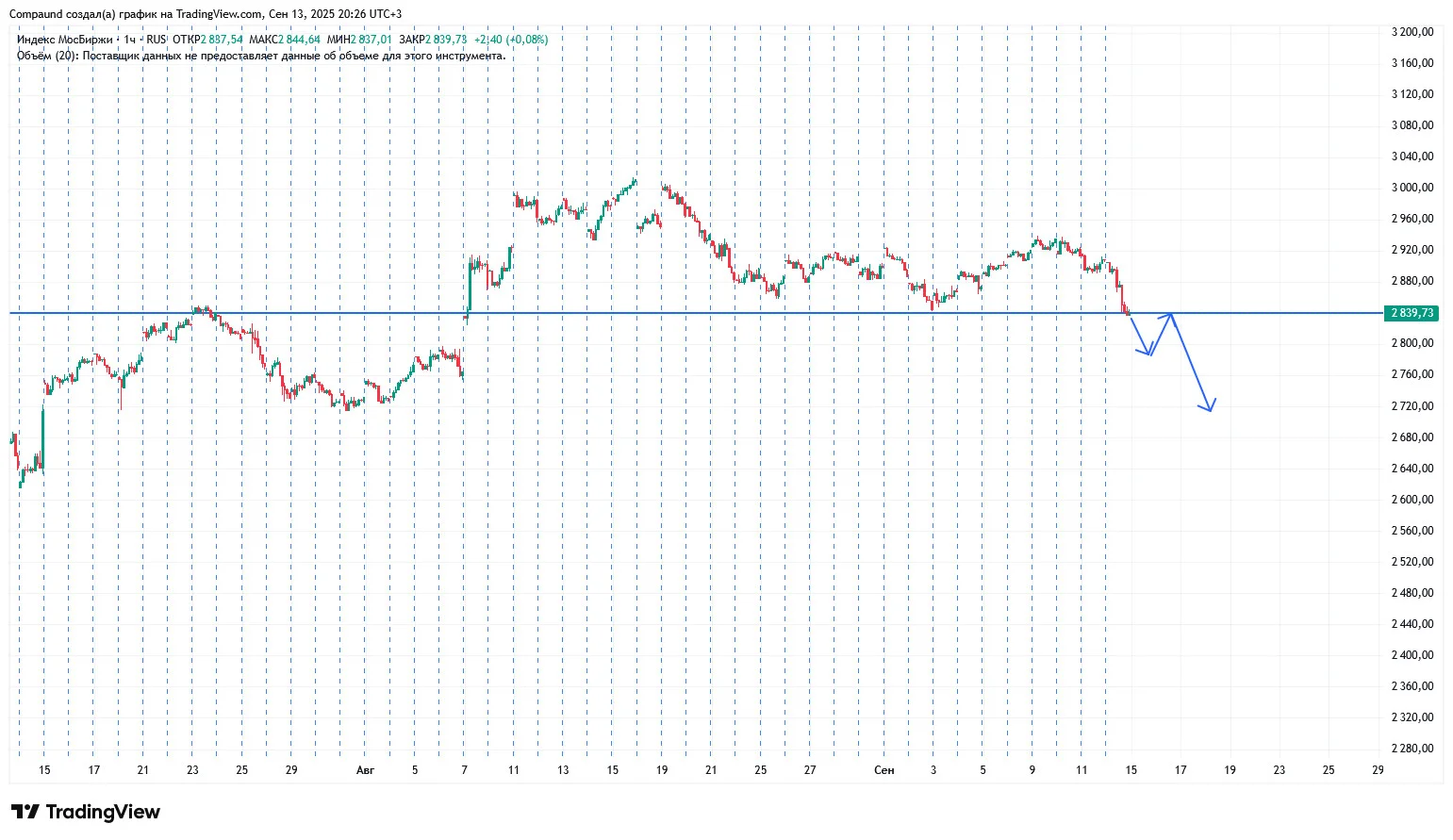Image resolution: width=1453 pixels, height=840 pixels.
Task: Click the 9 date label on time axis
Action: click(x=1032, y=770)
